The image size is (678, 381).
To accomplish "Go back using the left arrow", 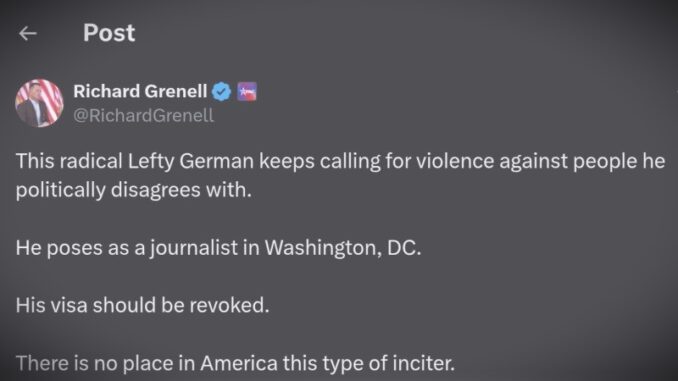I will [x=28, y=33].
